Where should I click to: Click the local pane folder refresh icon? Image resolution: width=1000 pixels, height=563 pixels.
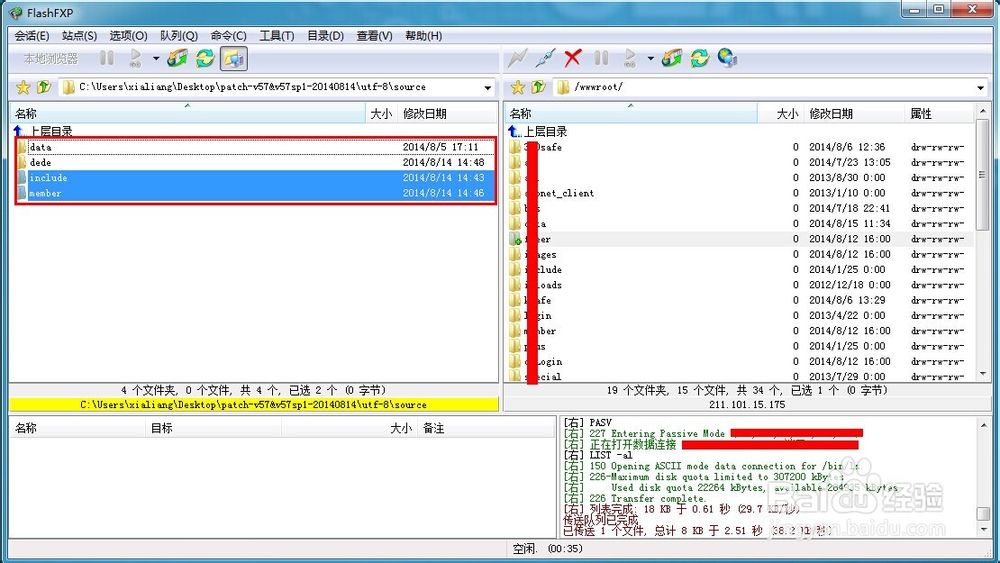pos(177,59)
